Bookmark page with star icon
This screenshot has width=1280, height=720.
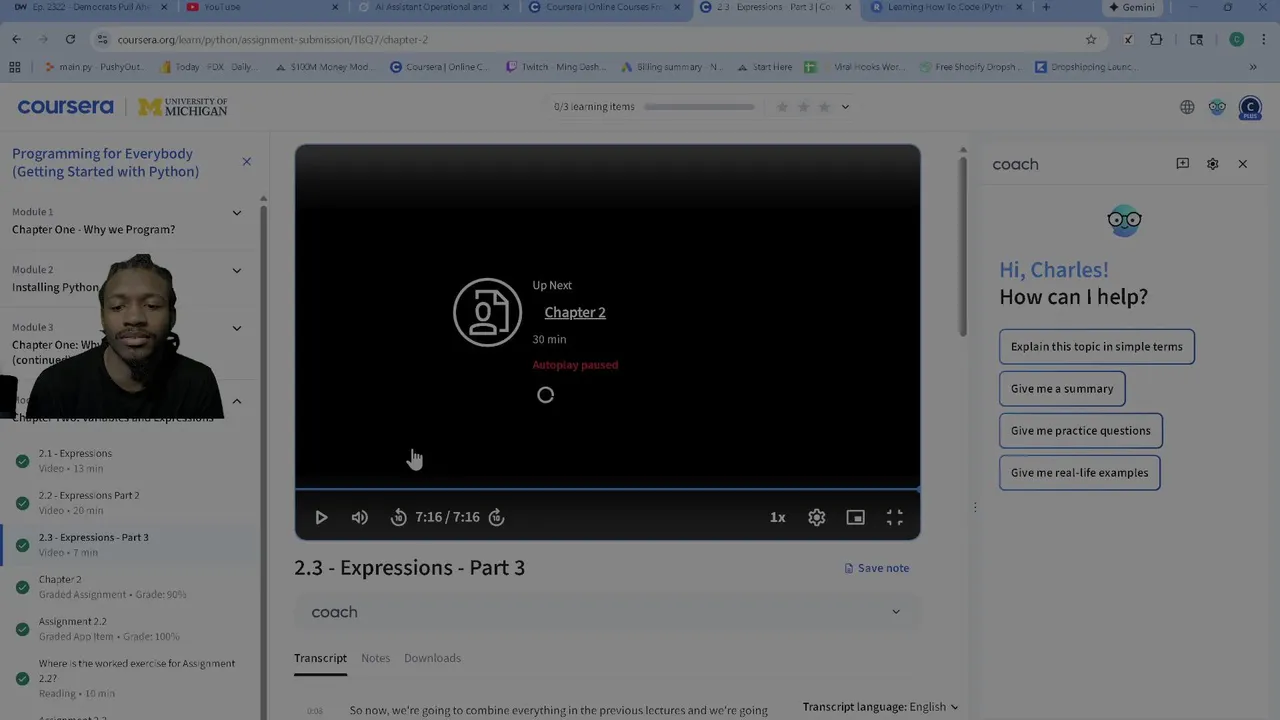[x=1091, y=39]
